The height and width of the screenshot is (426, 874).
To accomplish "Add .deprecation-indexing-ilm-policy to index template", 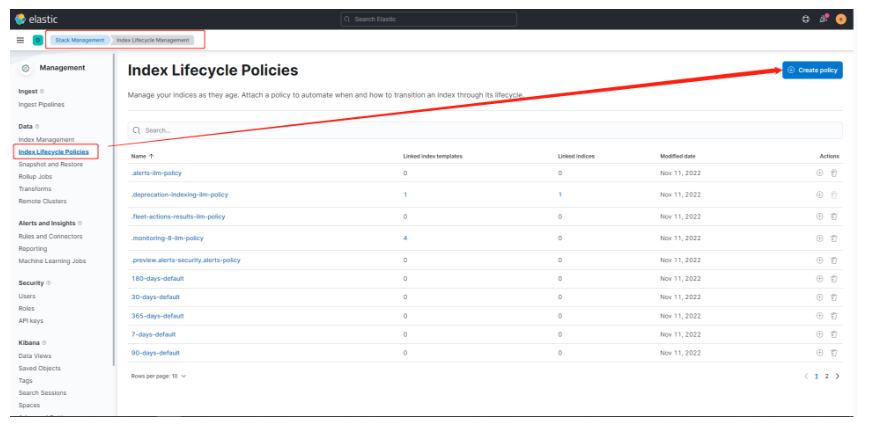I will pos(819,195).
